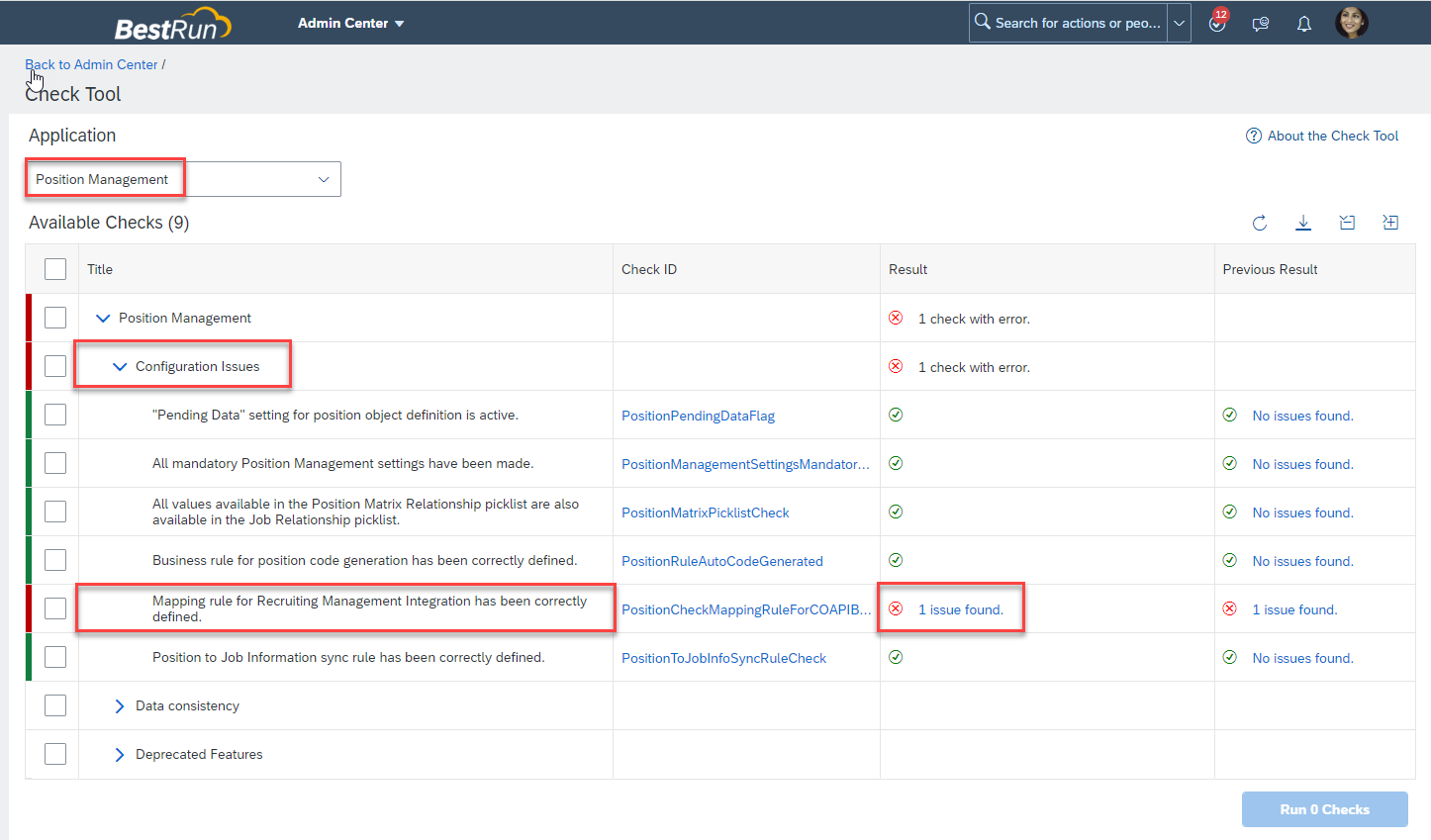
Task: Click success icon for PositionPendingDataFlag result
Action: (896, 415)
